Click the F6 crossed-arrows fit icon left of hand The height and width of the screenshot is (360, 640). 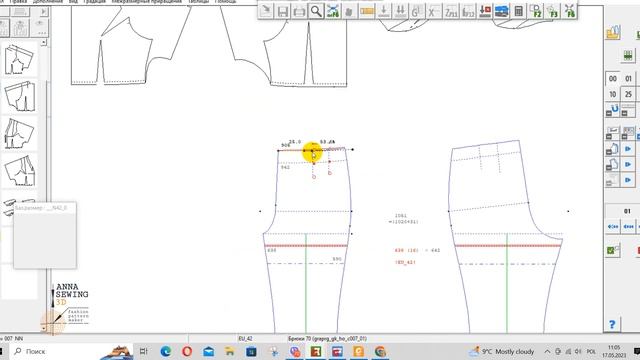(333, 11)
